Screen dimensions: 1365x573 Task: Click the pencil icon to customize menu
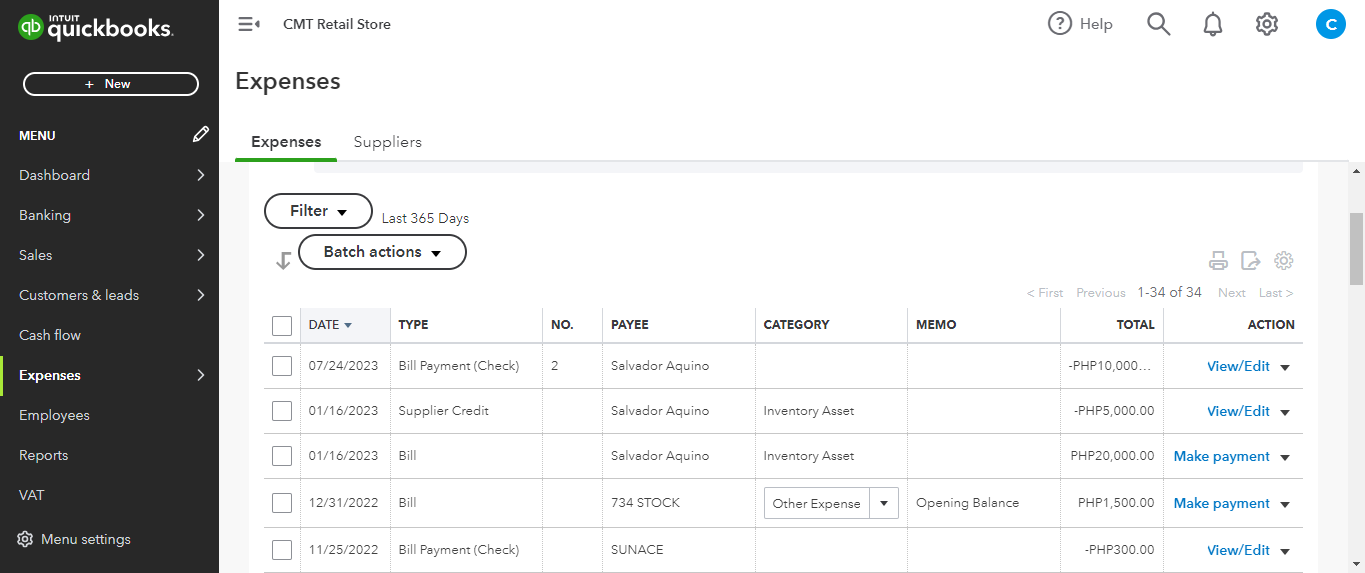tap(201, 134)
